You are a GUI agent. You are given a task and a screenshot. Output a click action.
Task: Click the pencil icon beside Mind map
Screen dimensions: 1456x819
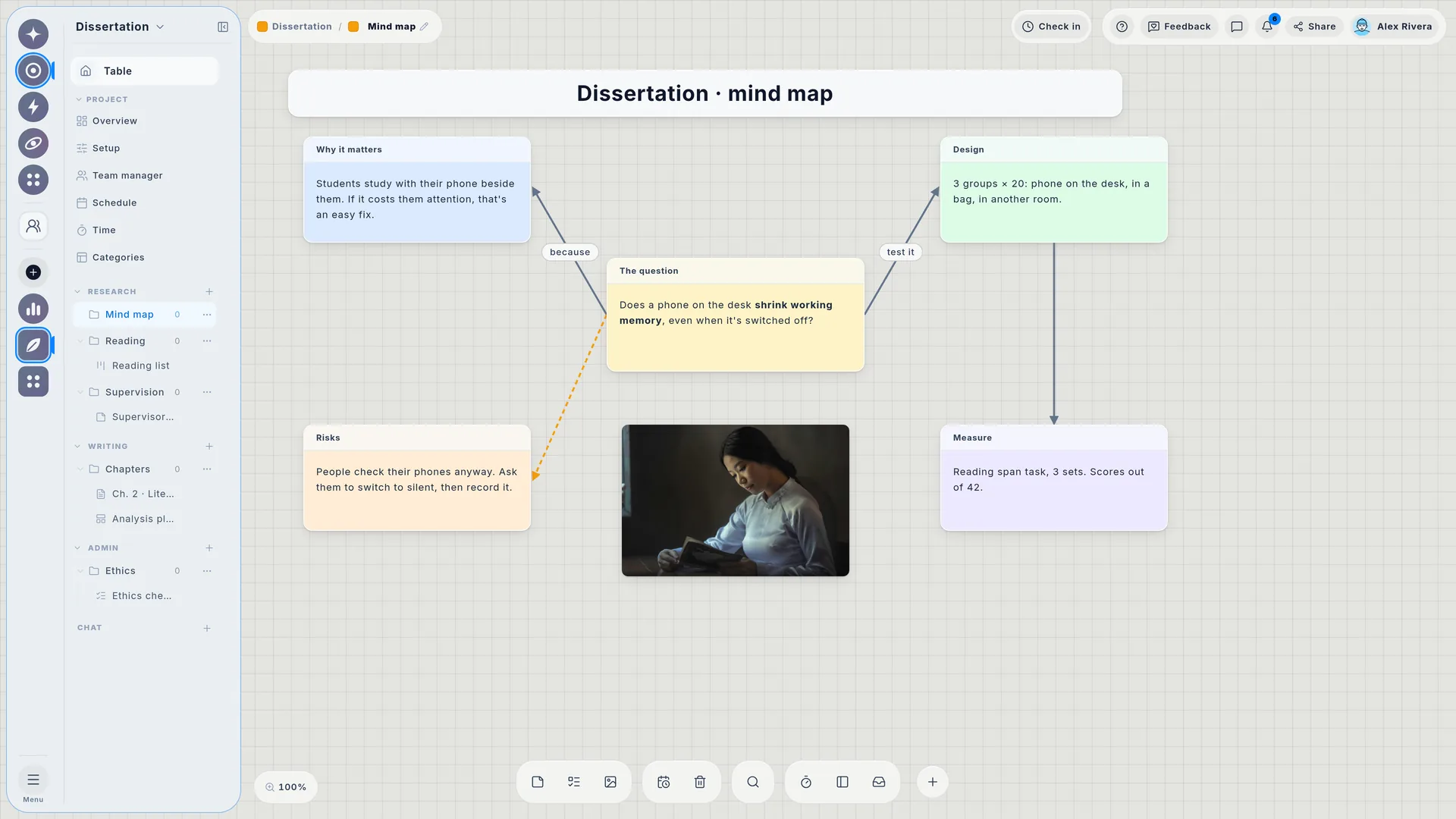coord(425,27)
